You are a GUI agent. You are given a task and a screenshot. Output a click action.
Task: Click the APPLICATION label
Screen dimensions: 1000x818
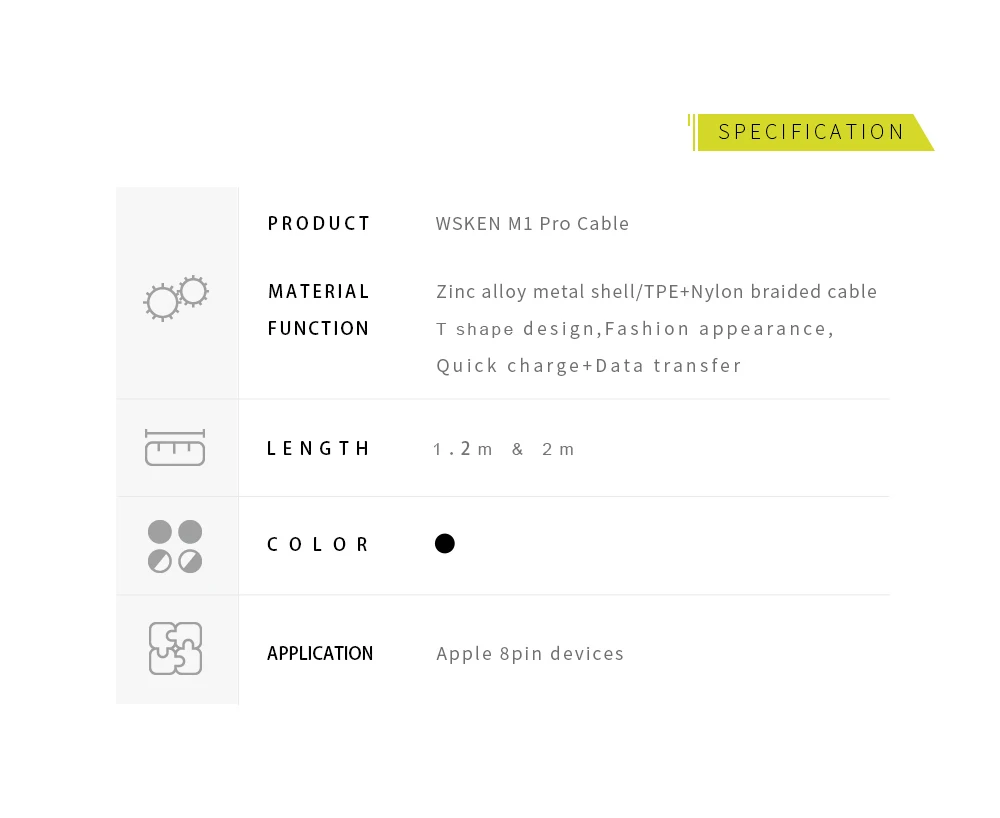320,654
